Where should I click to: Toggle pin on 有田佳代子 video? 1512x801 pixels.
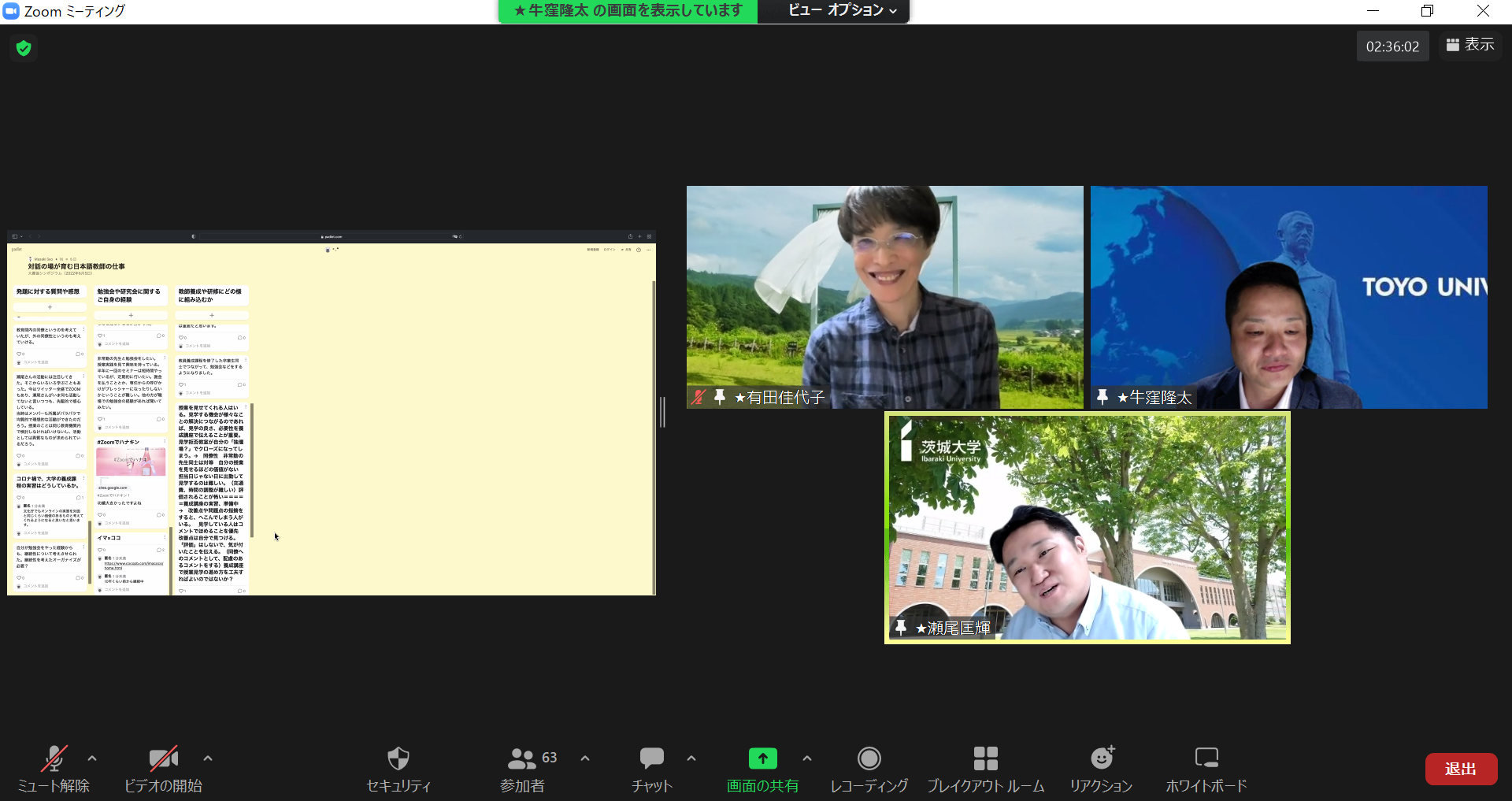pos(719,397)
